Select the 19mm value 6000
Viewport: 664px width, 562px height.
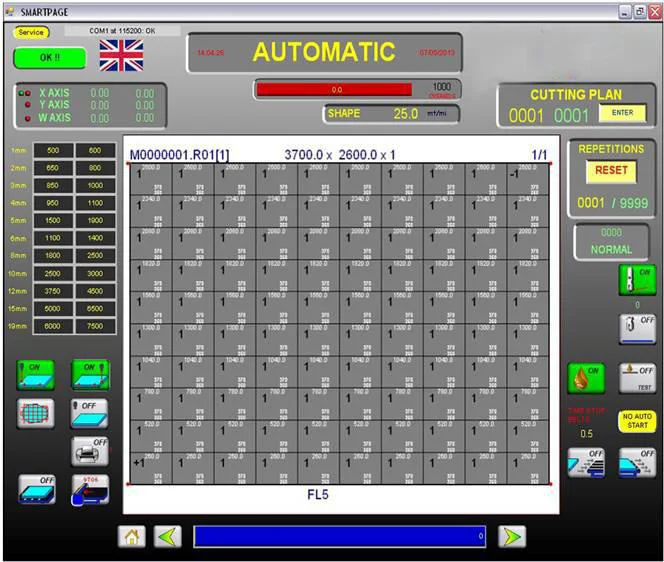[x=53, y=326]
